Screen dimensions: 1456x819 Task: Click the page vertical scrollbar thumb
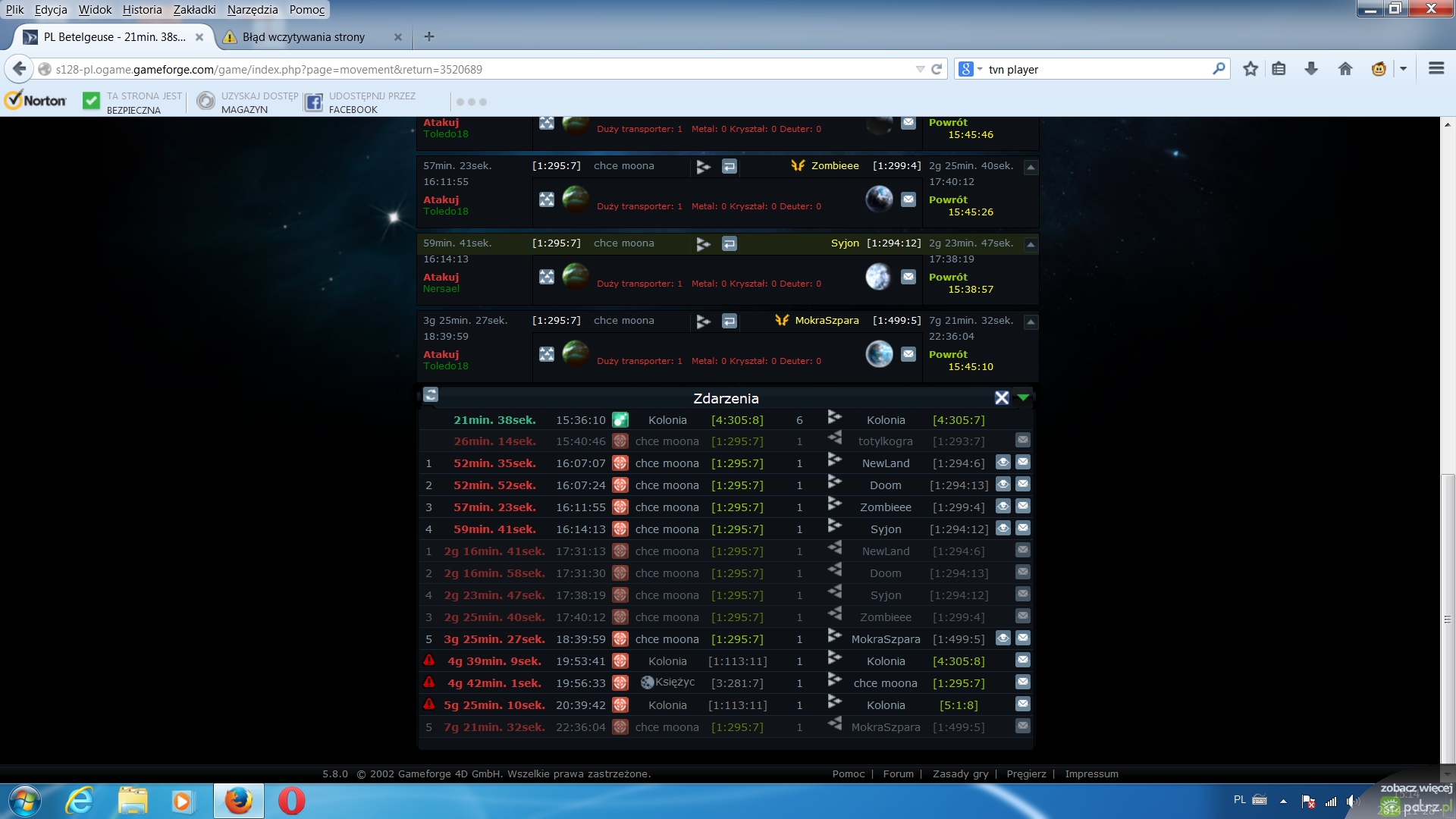[x=1447, y=618]
